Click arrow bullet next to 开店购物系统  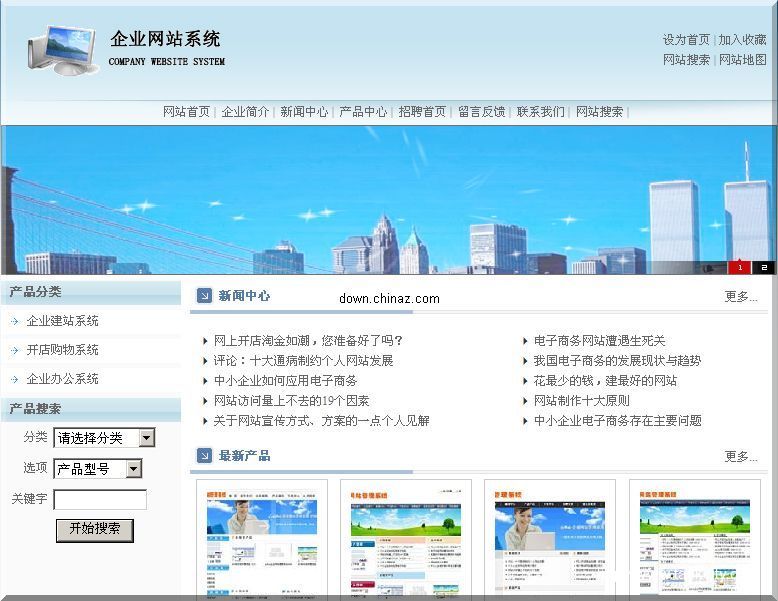coord(14,350)
